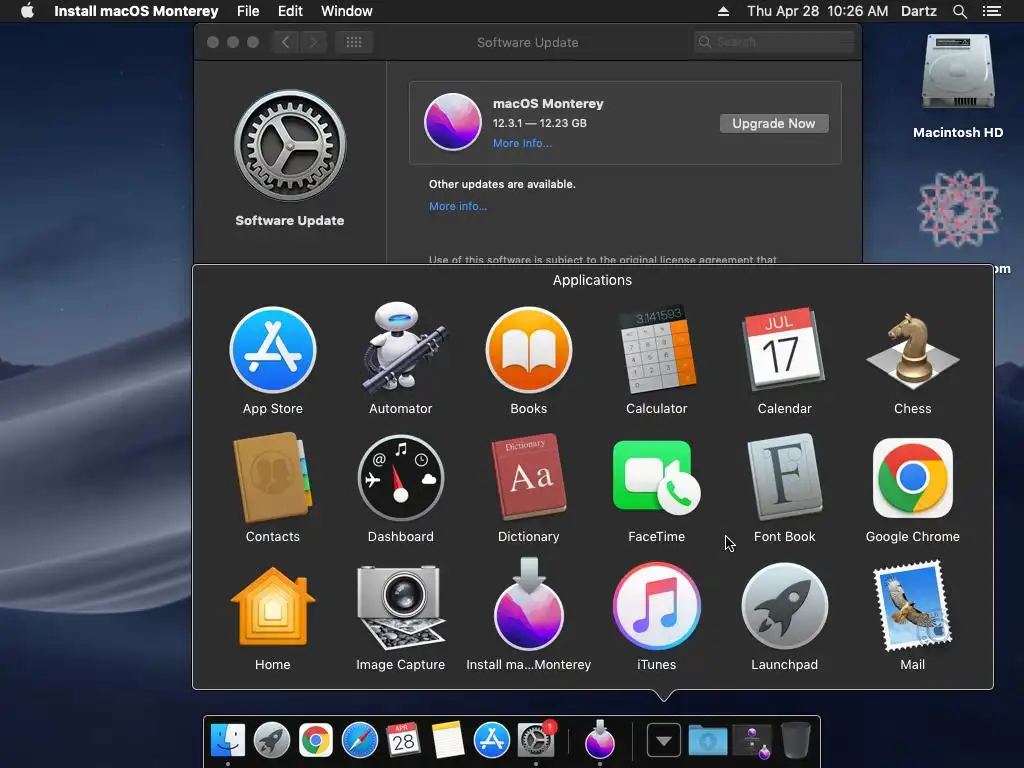Click Upgrade Now button
1024x768 pixels.
coord(774,123)
